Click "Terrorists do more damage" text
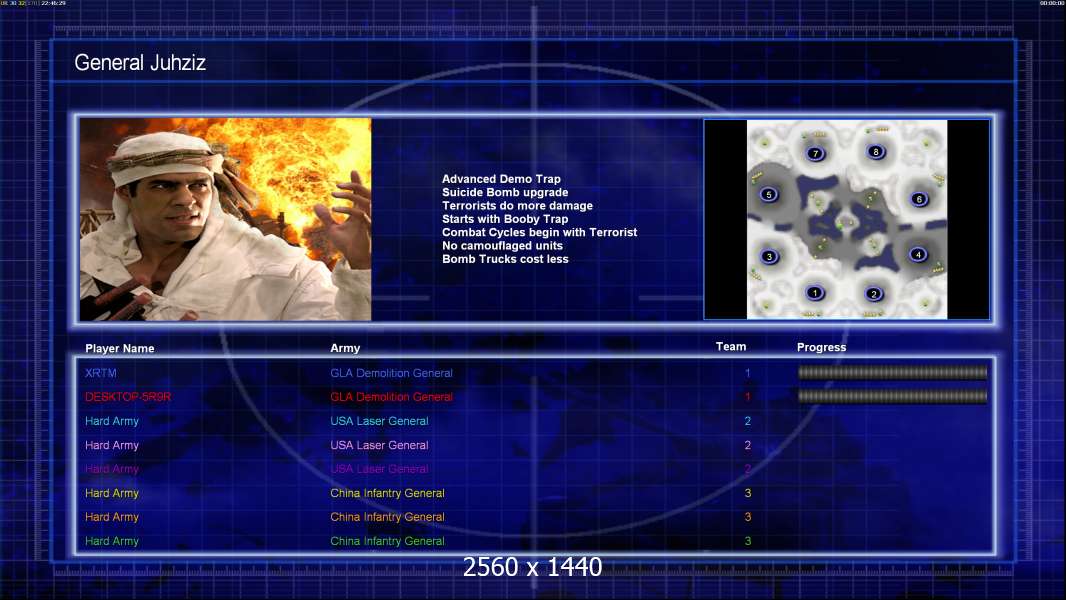This screenshot has width=1066, height=600. (517, 205)
